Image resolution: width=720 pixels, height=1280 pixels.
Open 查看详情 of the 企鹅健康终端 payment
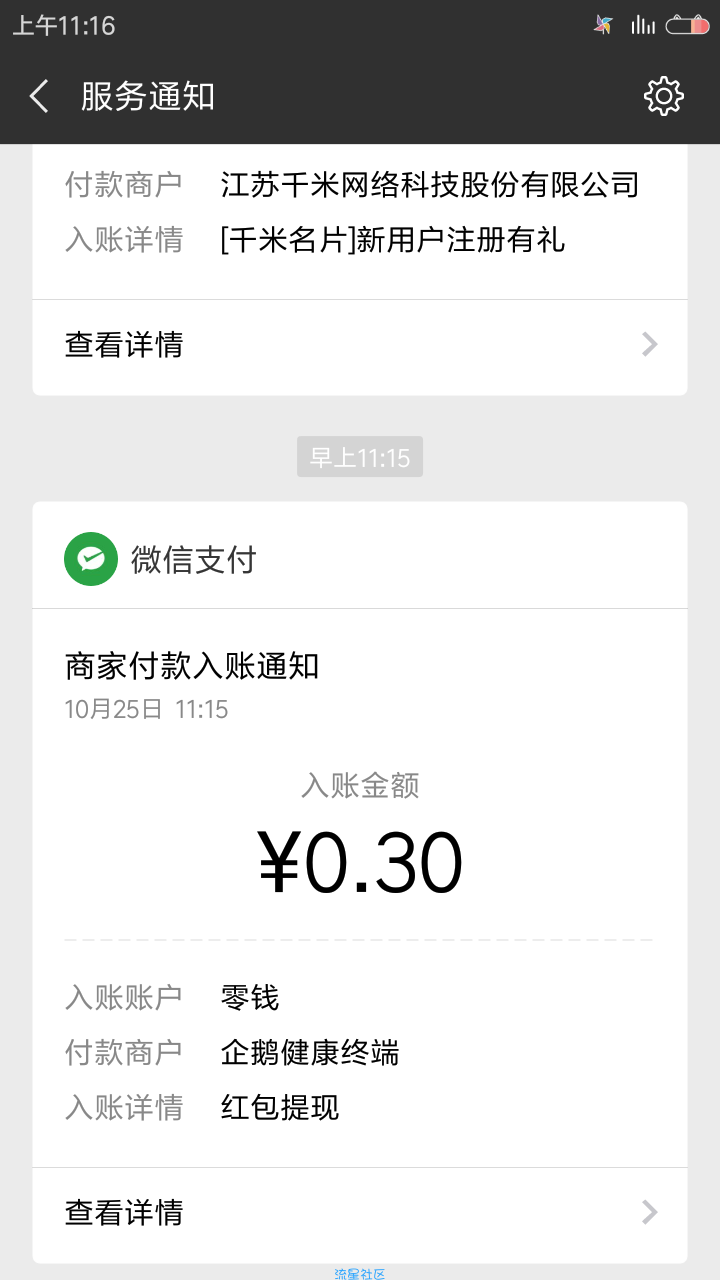click(360, 1213)
